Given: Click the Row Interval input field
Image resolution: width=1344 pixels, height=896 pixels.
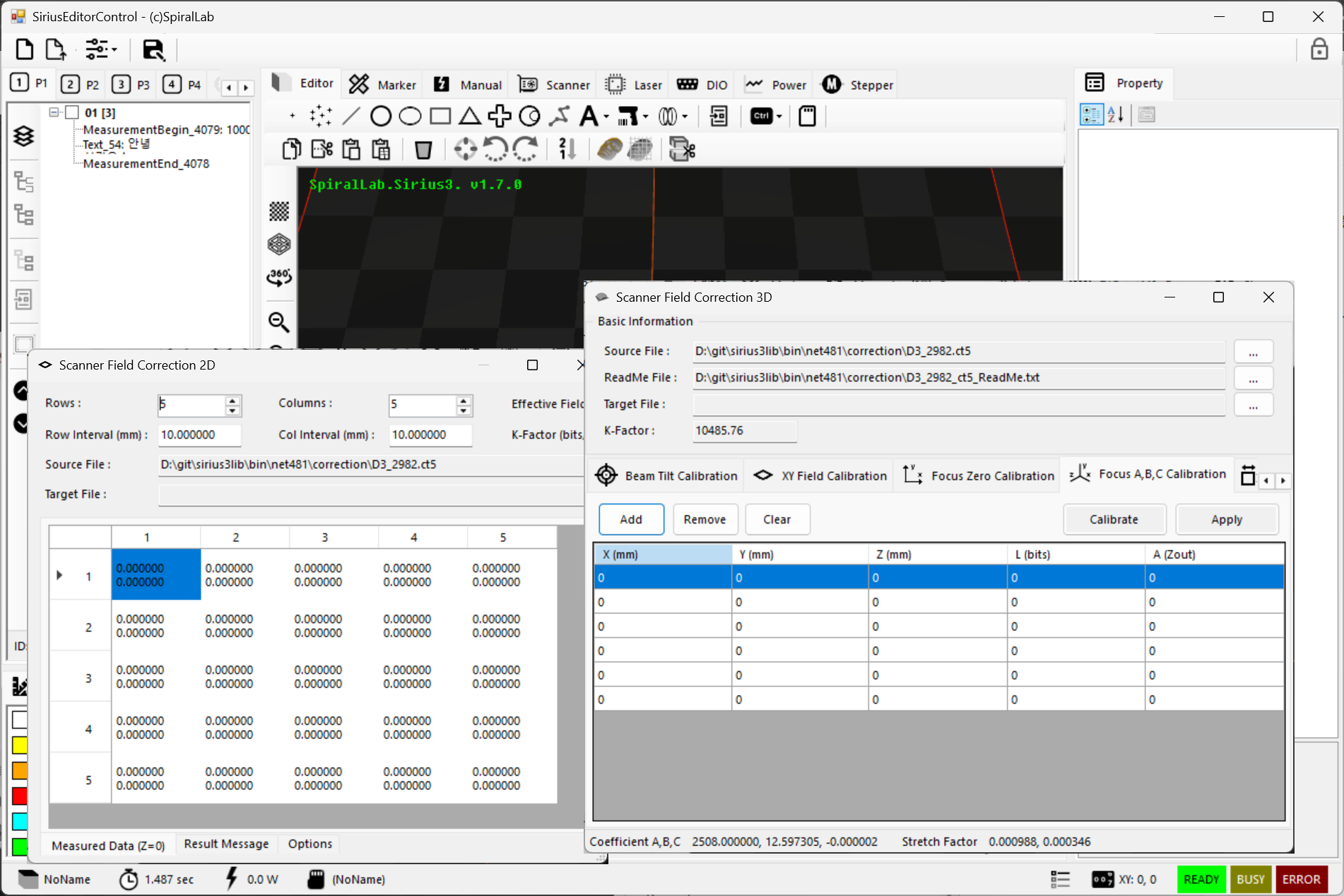Looking at the screenshot, I should pos(199,435).
